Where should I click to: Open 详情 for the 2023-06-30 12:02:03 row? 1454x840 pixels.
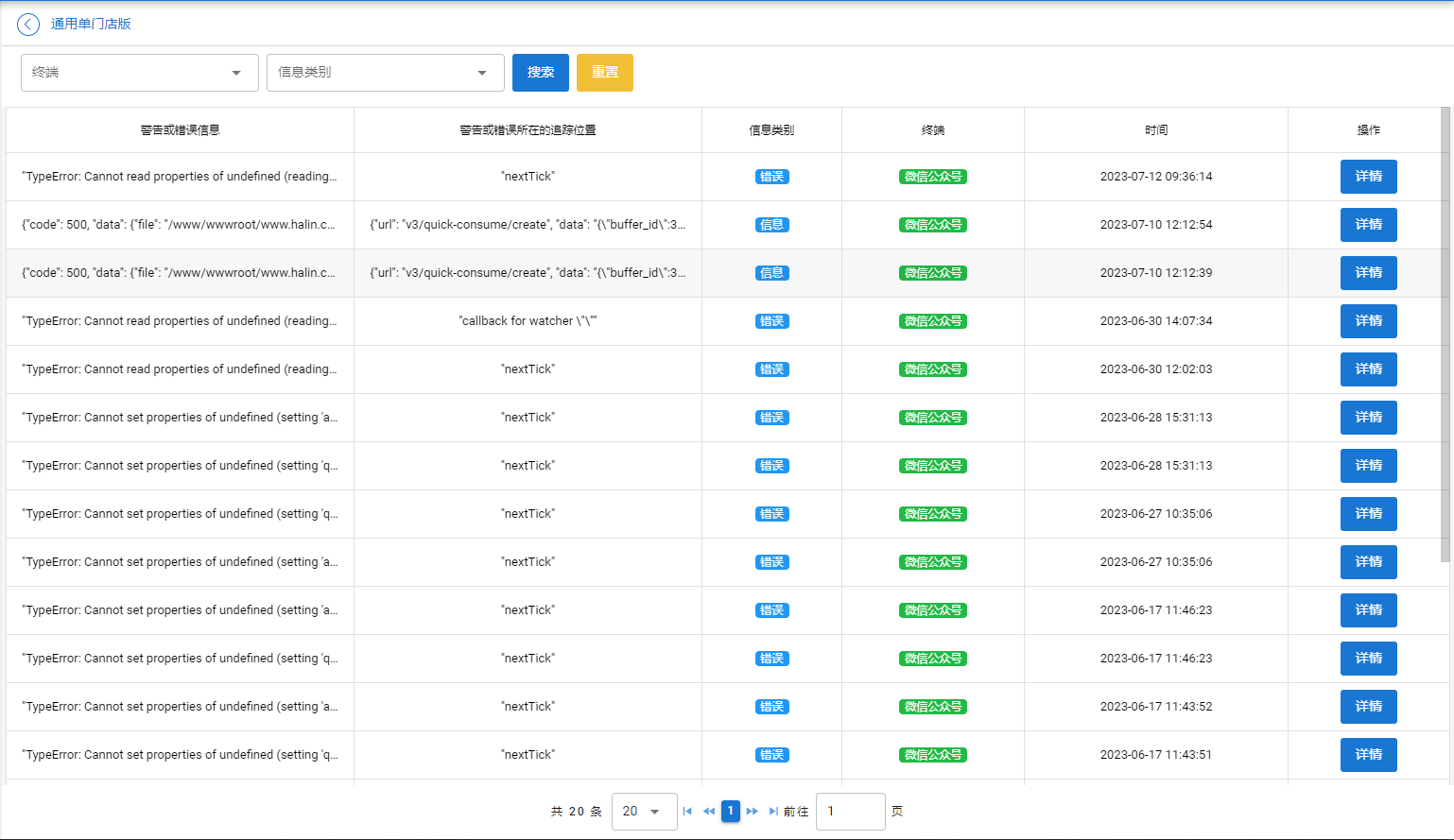[x=1369, y=369]
